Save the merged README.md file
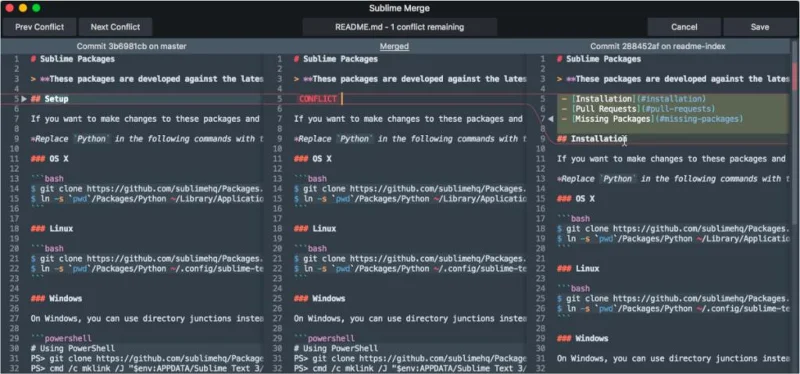The width and height of the screenshot is (800, 374). click(x=760, y=27)
